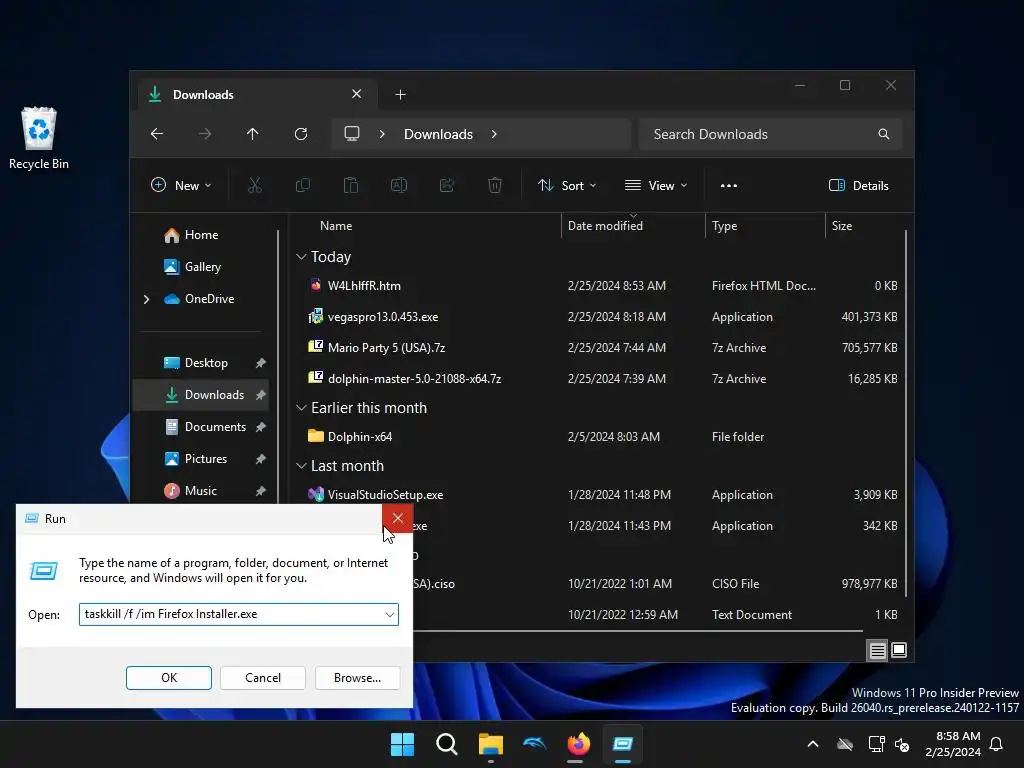
Task: Click Cancel in the Run dialog
Action: pyautogui.click(x=263, y=678)
